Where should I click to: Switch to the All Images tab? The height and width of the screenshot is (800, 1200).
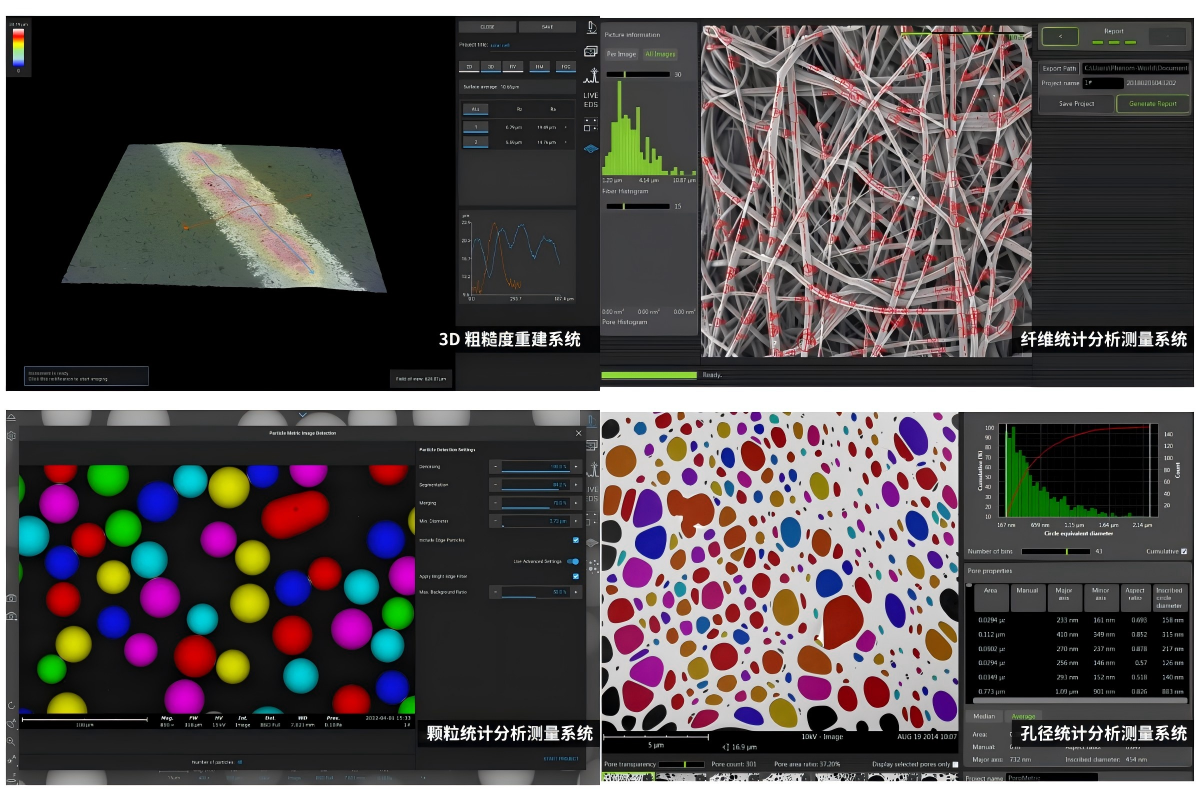660,54
